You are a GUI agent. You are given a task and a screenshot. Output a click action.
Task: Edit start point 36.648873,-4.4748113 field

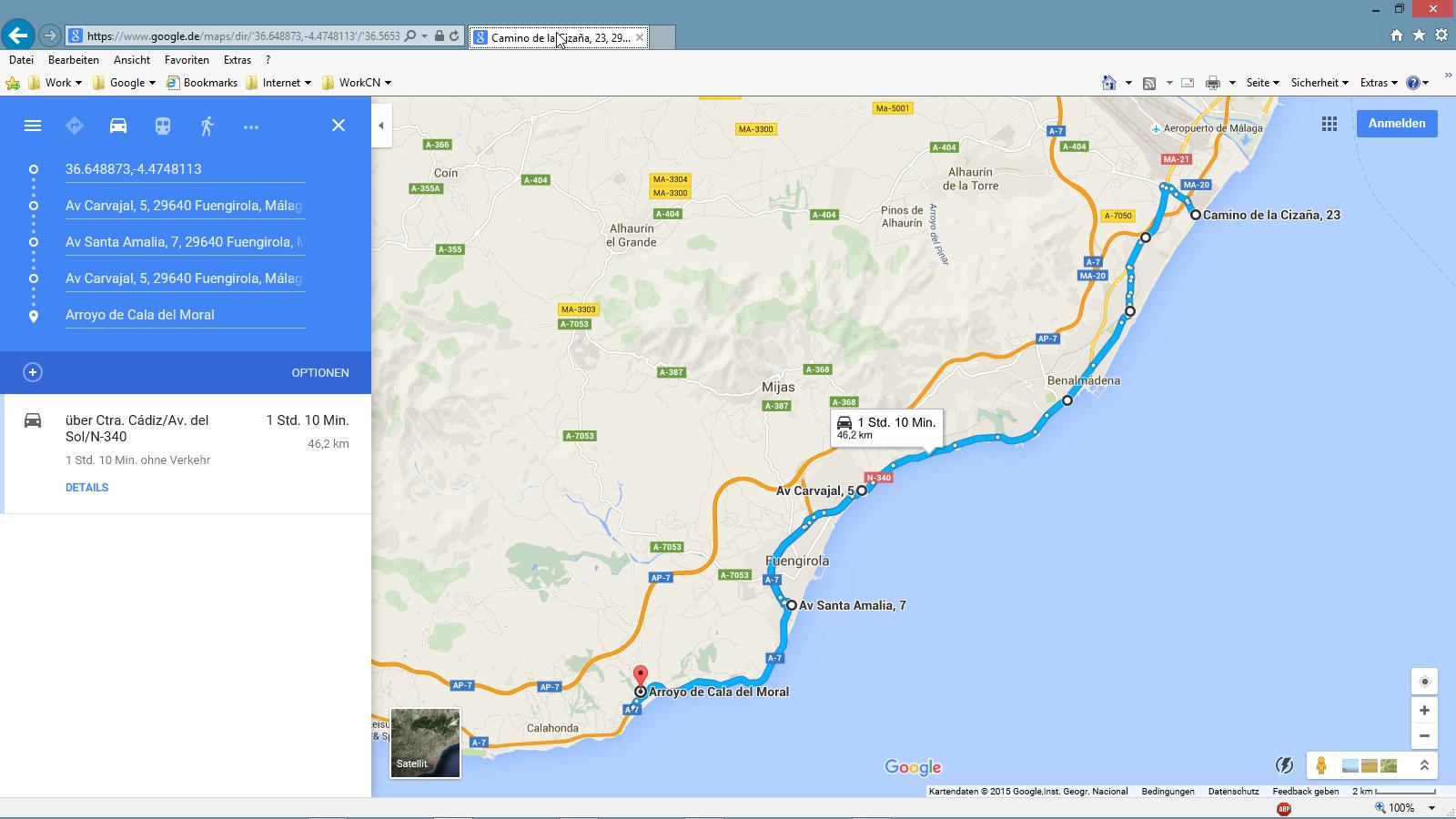pyautogui.click(x=185, y=169)
